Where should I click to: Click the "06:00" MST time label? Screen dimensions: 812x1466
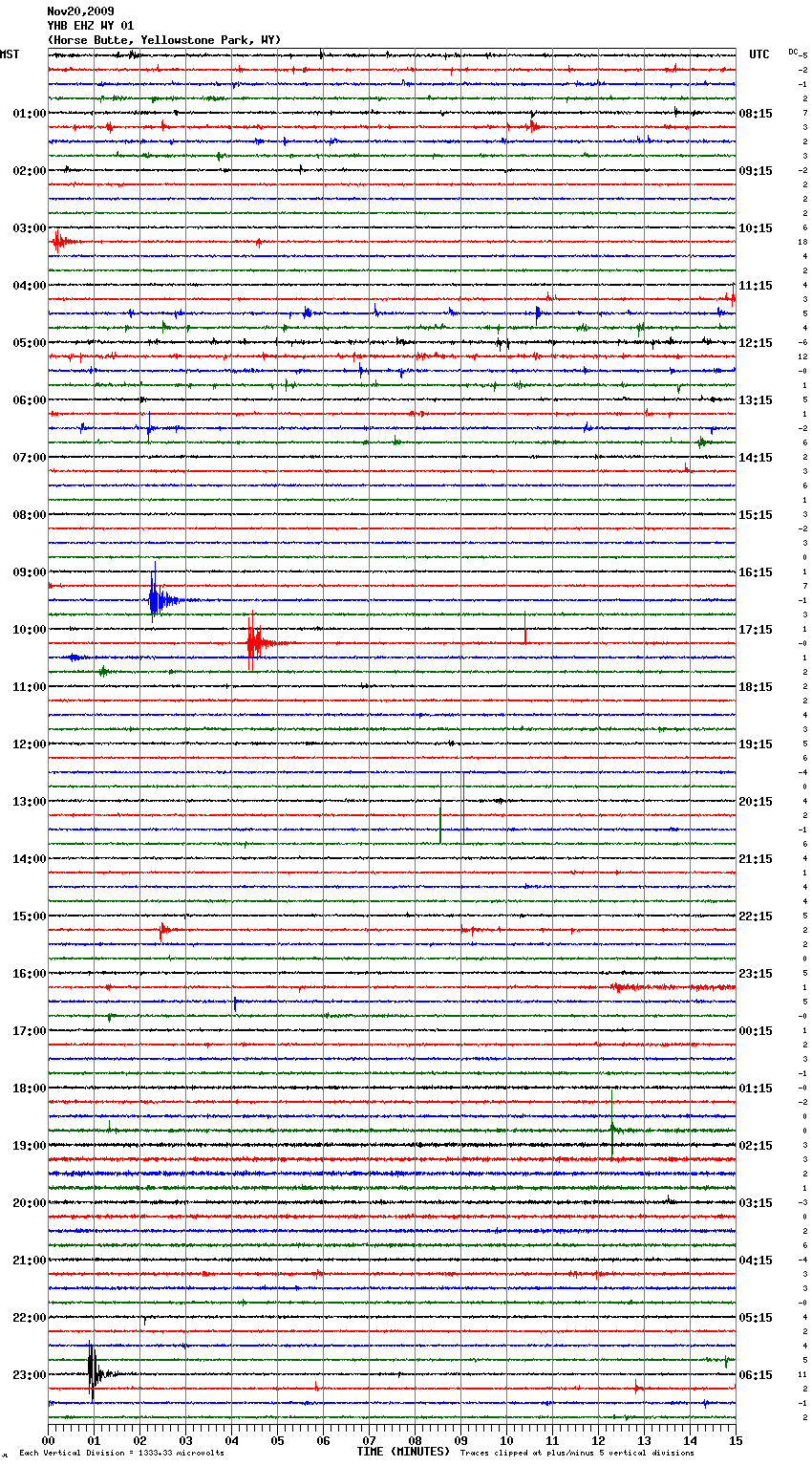[x=30, y=400]
